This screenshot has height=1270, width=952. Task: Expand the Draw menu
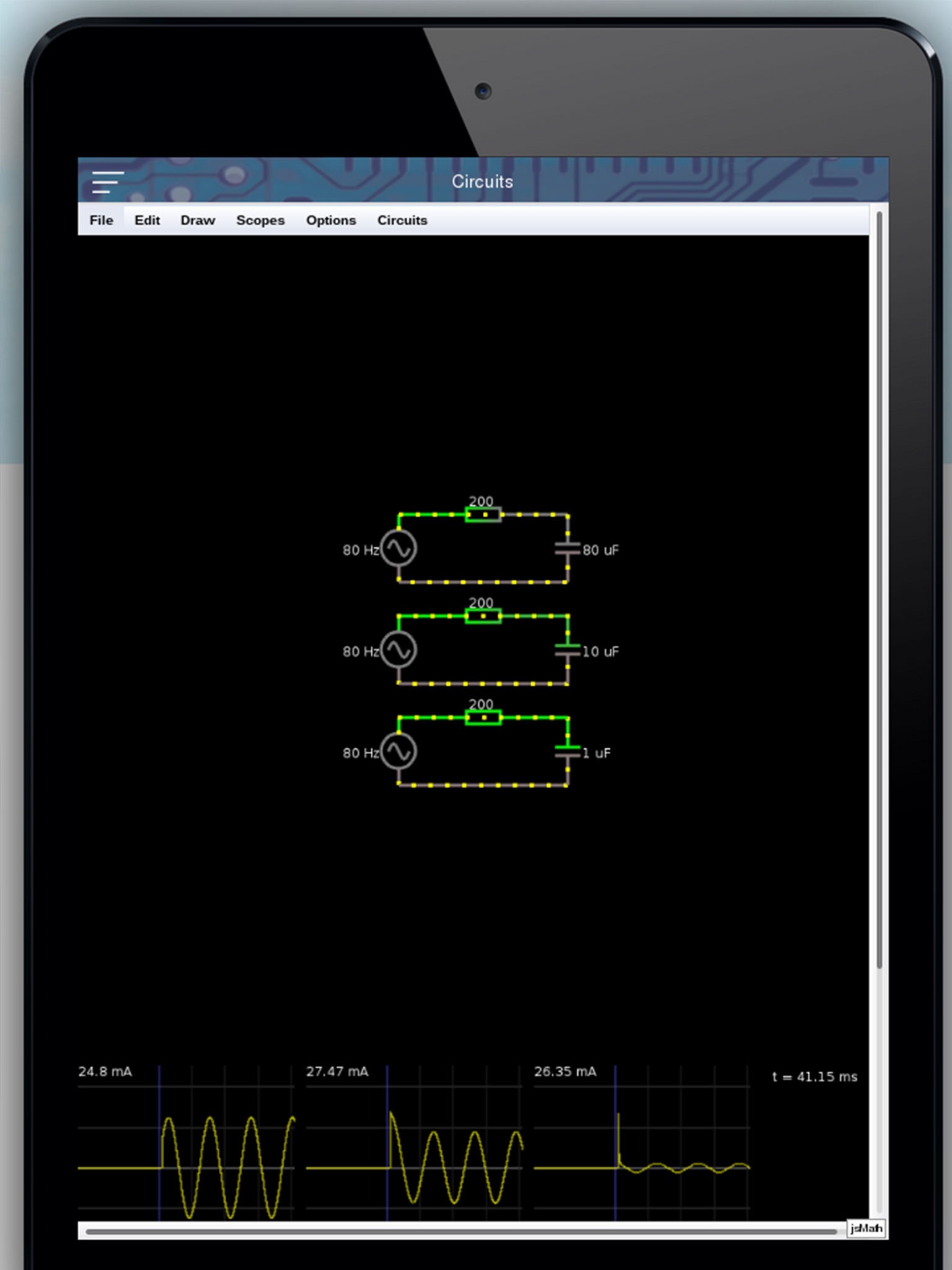(x=198, y=220)
